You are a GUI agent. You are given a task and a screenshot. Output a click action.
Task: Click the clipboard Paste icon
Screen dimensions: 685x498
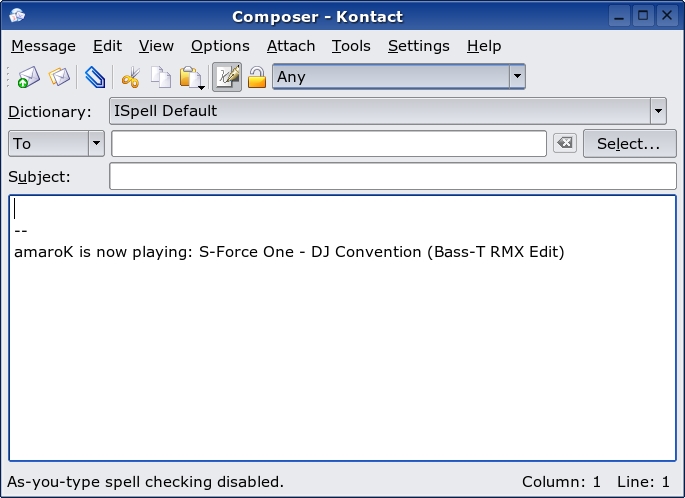pos(190,77)
